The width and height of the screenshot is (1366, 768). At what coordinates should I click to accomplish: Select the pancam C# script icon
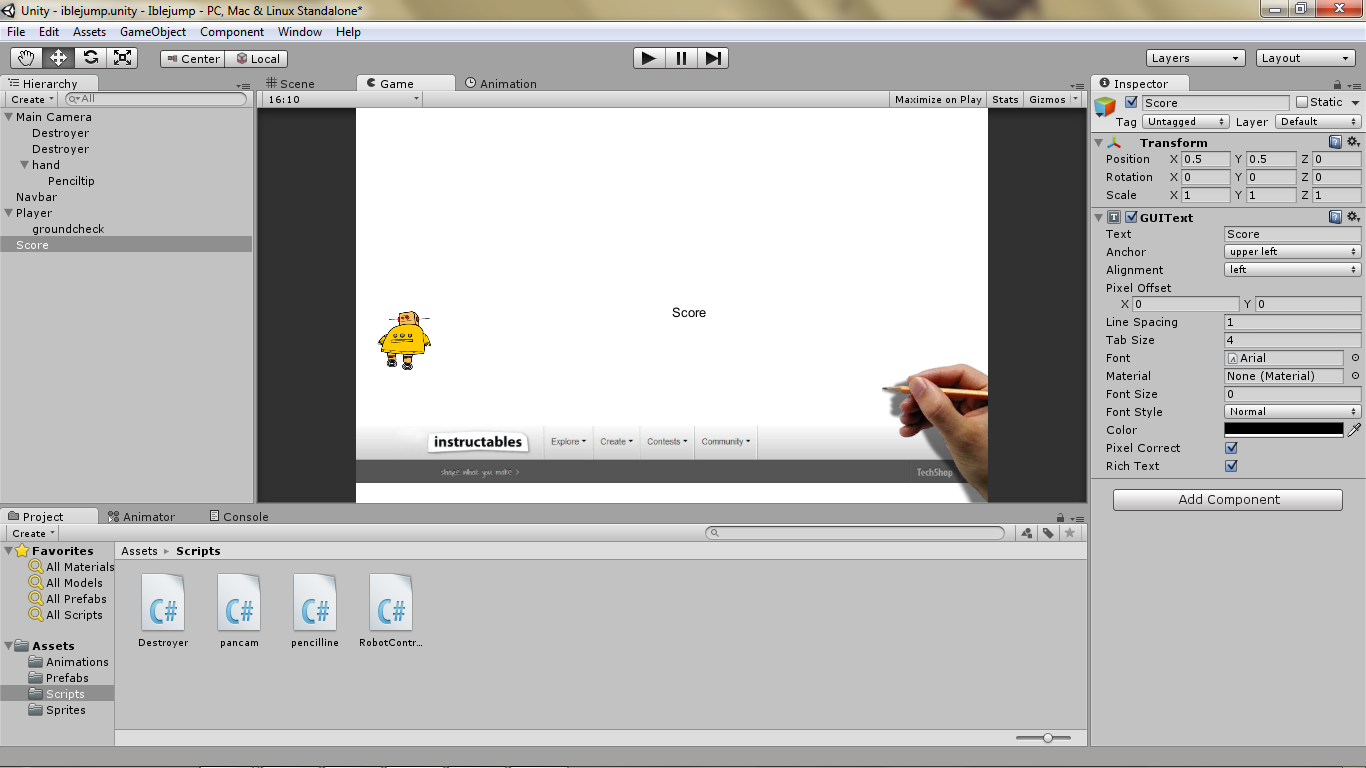point(239,603)
